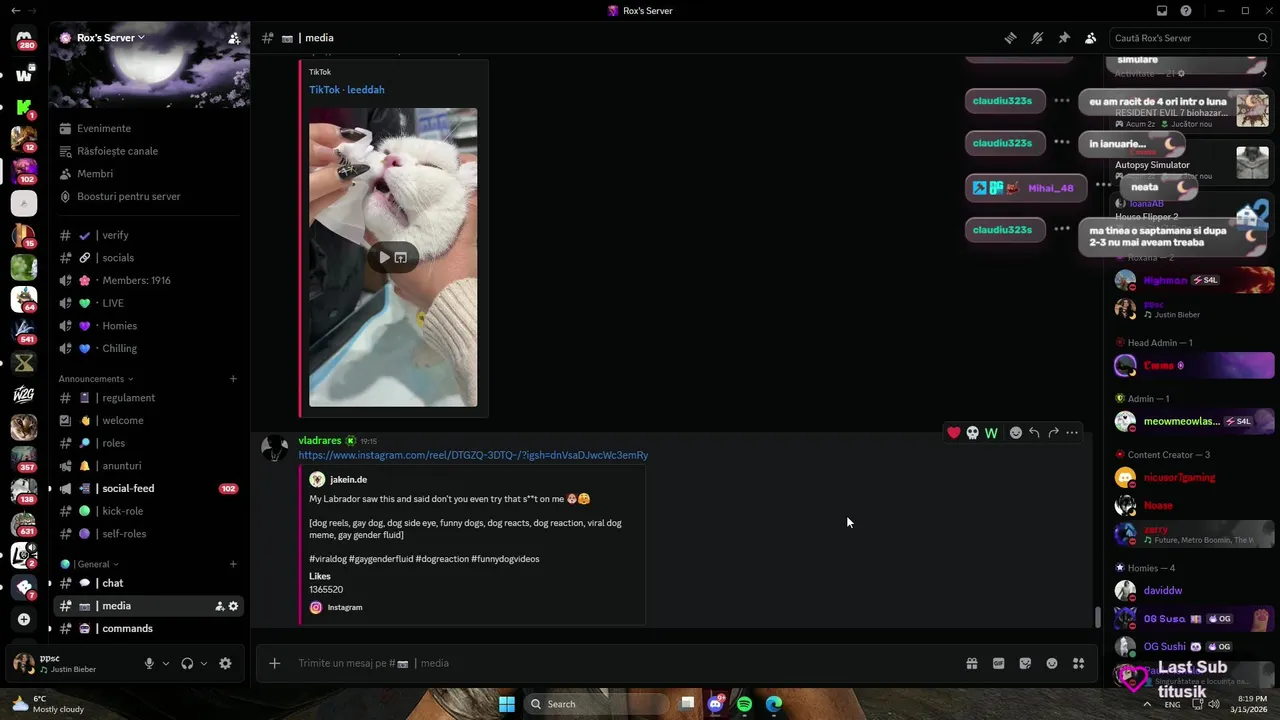React with skull on vladrares message
1280x720 pixels.
coord(972,433)
